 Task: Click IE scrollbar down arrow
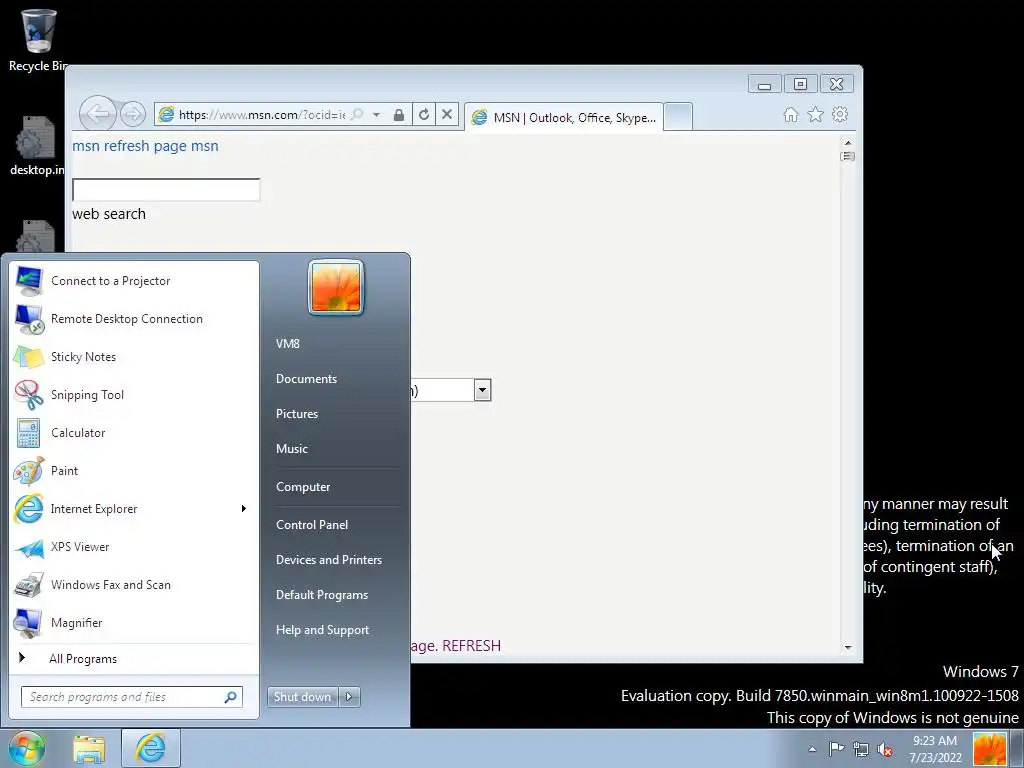(x=848, y=647)
